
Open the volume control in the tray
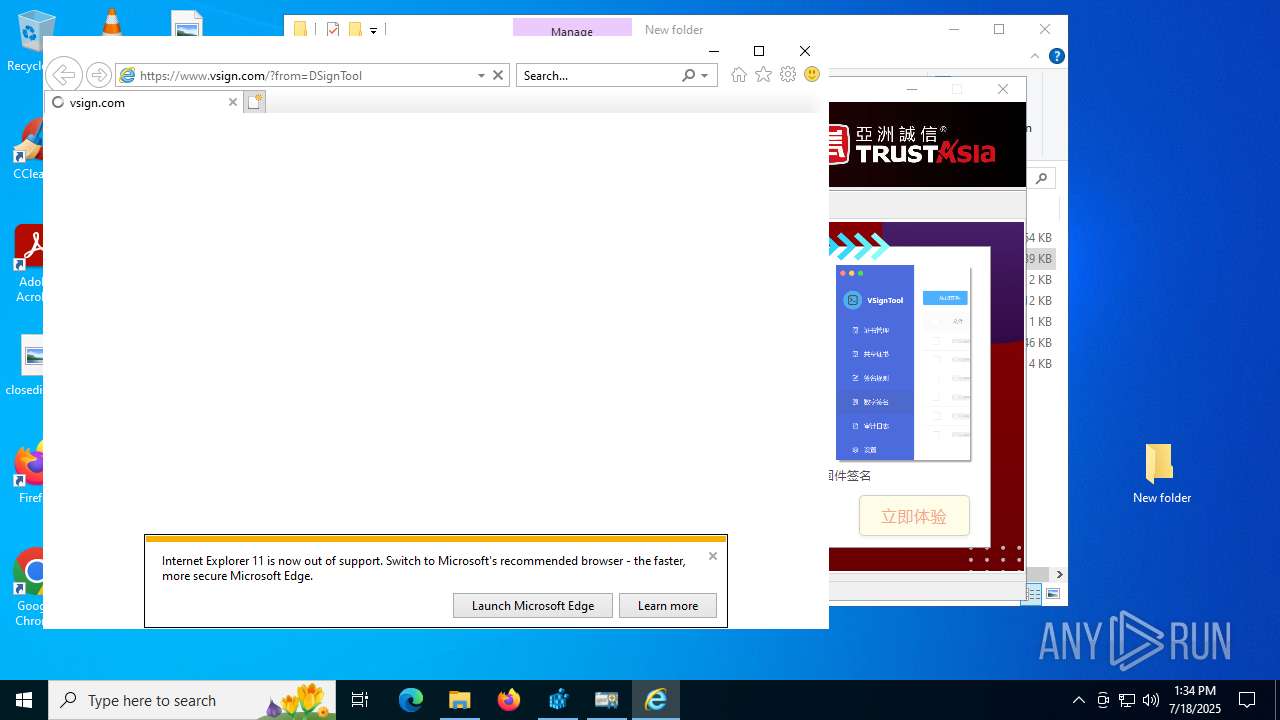pyautogui.click(x=1151, y=700)
